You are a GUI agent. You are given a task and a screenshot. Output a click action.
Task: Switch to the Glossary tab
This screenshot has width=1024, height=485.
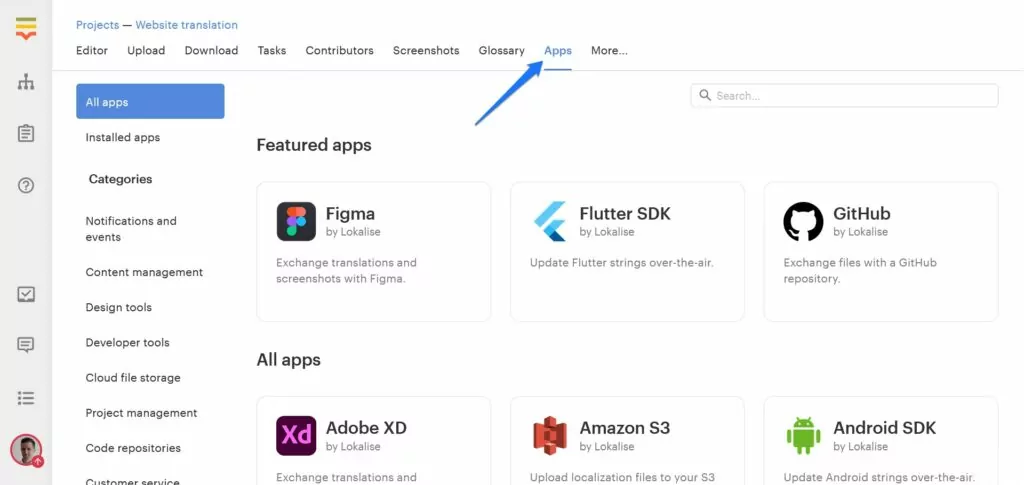[x=502, y=50]
